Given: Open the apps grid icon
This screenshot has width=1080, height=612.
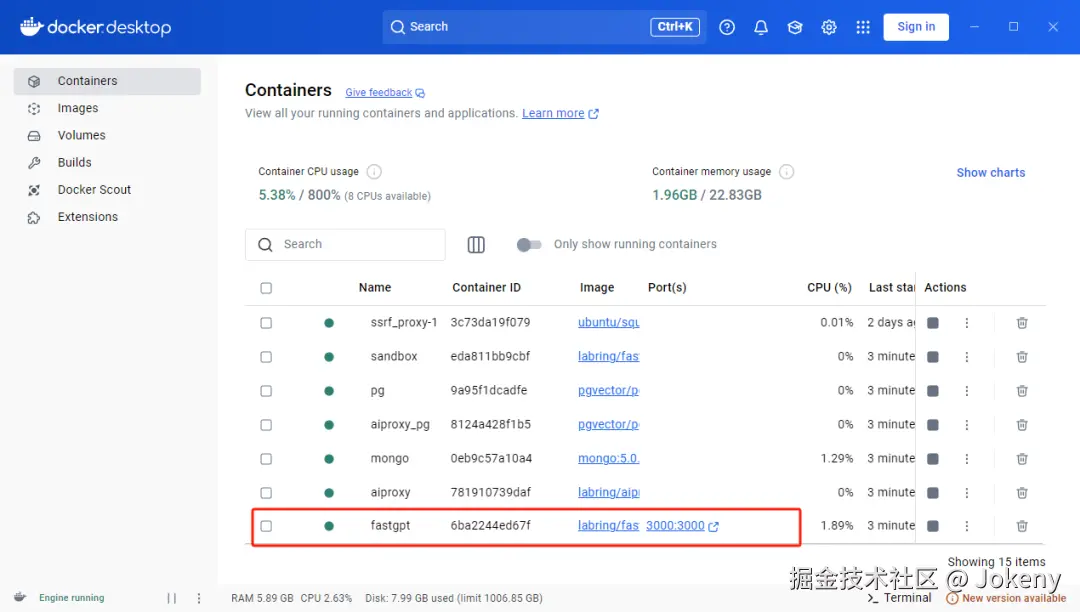Looking at the screenshot, I should click(862, 27).
